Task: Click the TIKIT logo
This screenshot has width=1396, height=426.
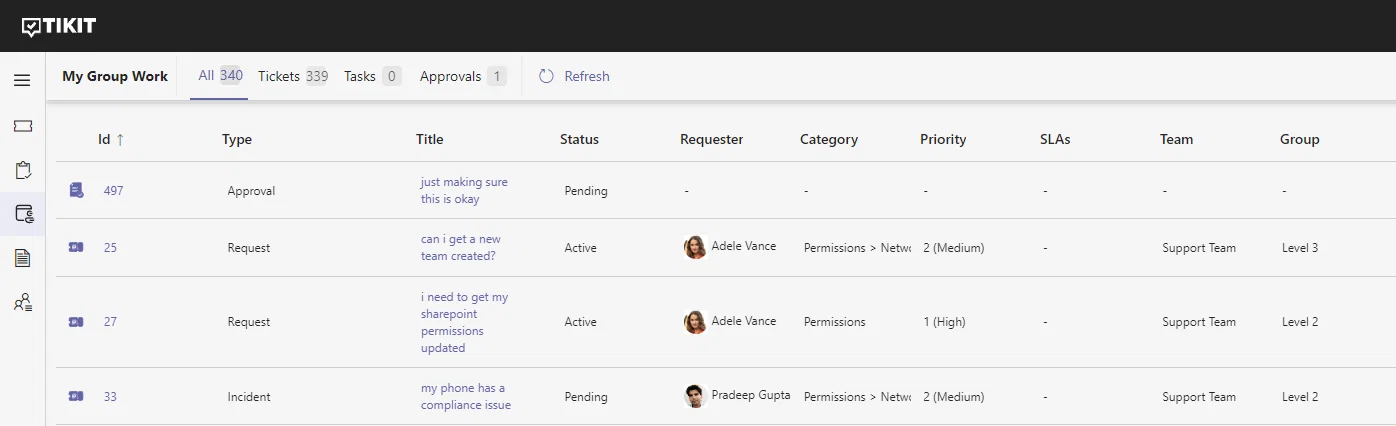Action: pyautogui.click(x=59, y=27)
